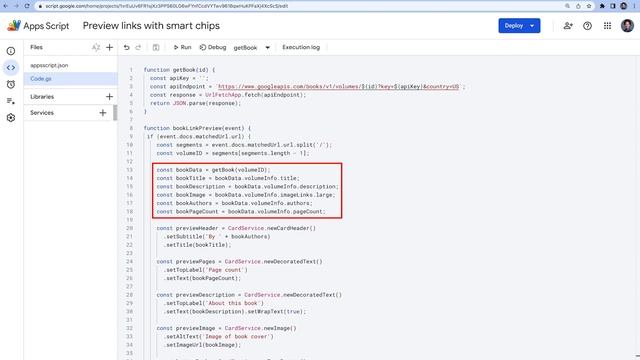
Task: Click project title Preview links with smart chips
Action: coord(151,26)
